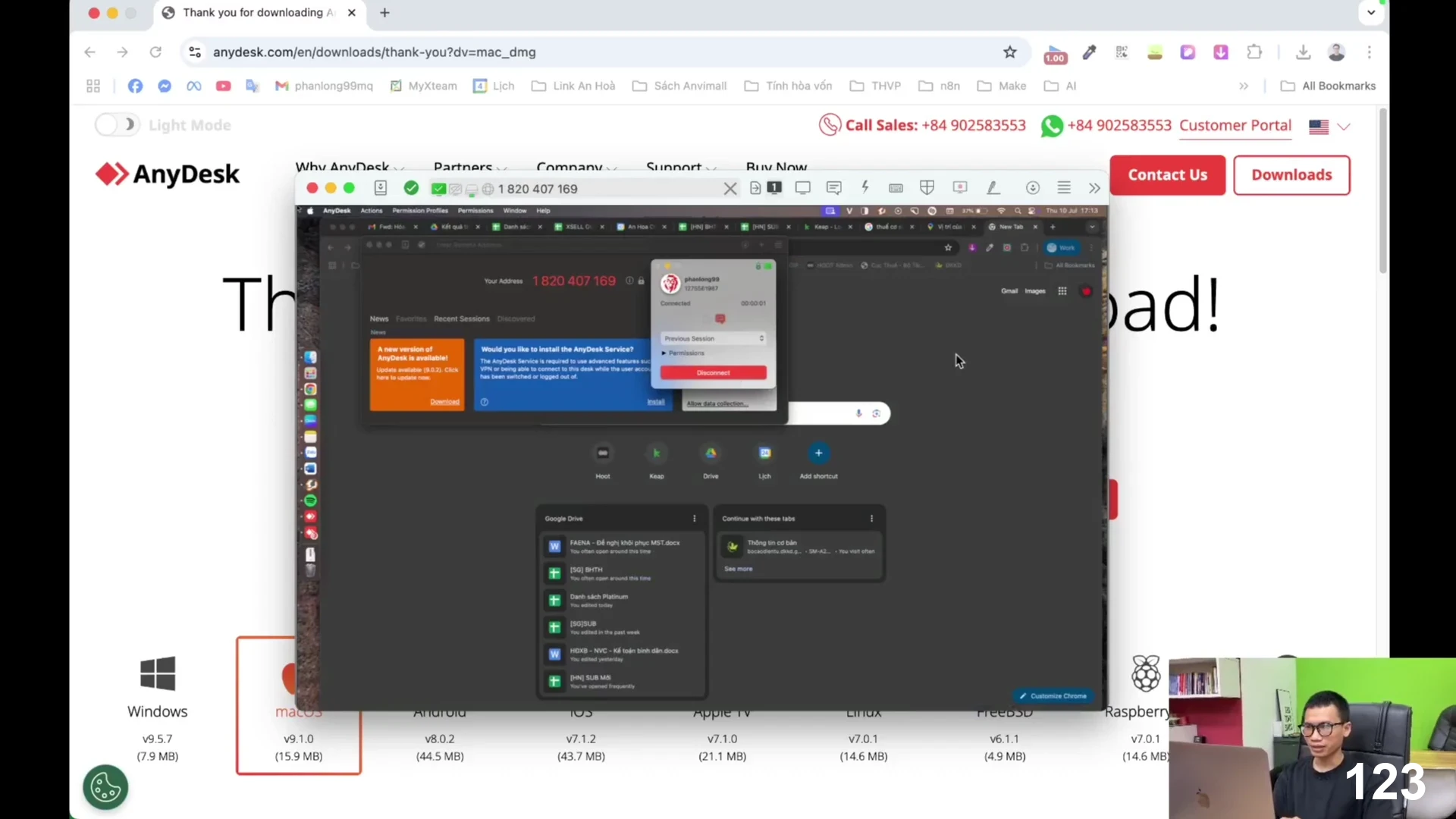Screen dimensions: 1456x819
Task: Click the Call Sales phone number
Action: 973,126
